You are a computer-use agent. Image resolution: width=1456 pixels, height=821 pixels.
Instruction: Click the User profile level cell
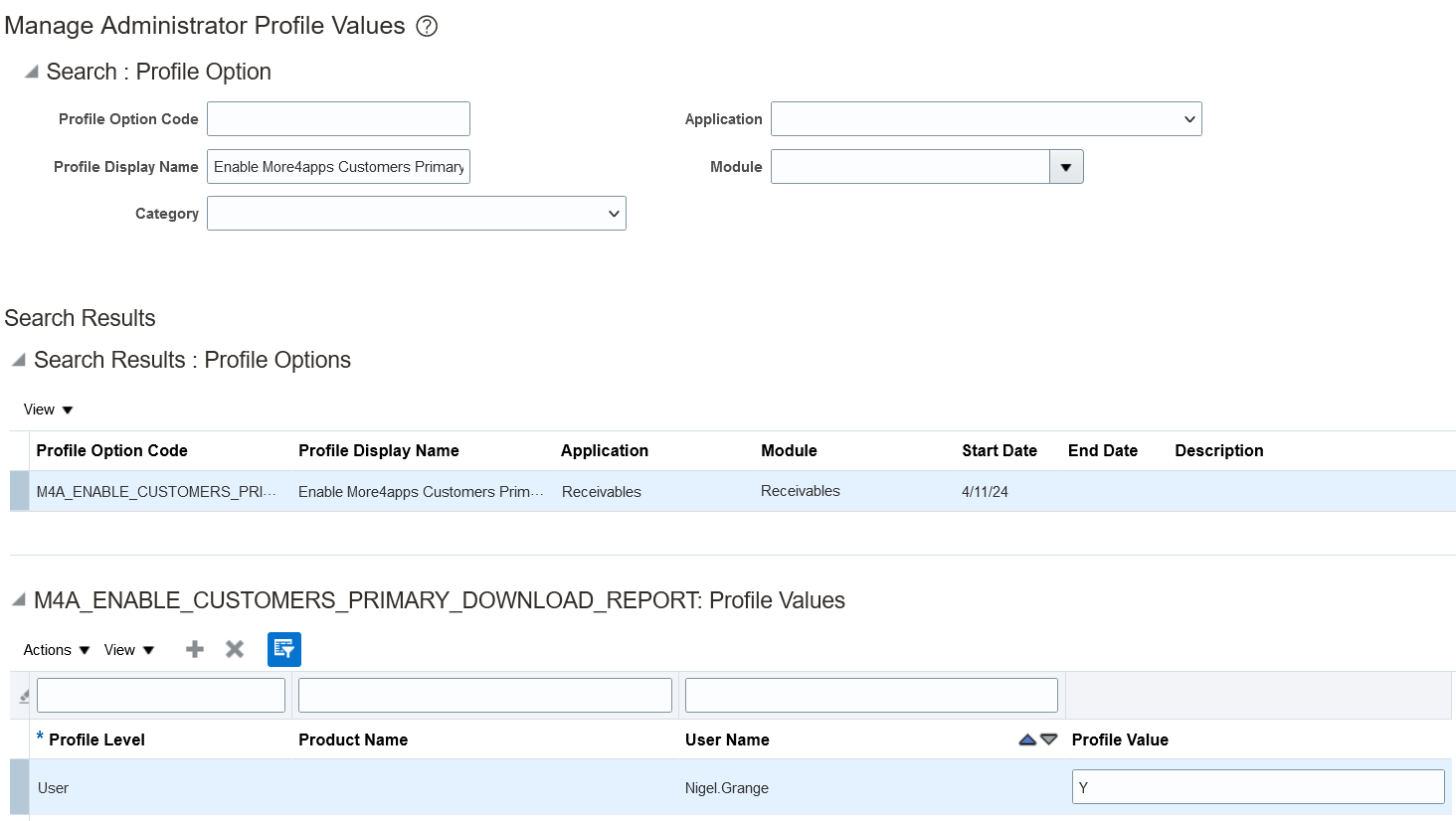(53, 788)
